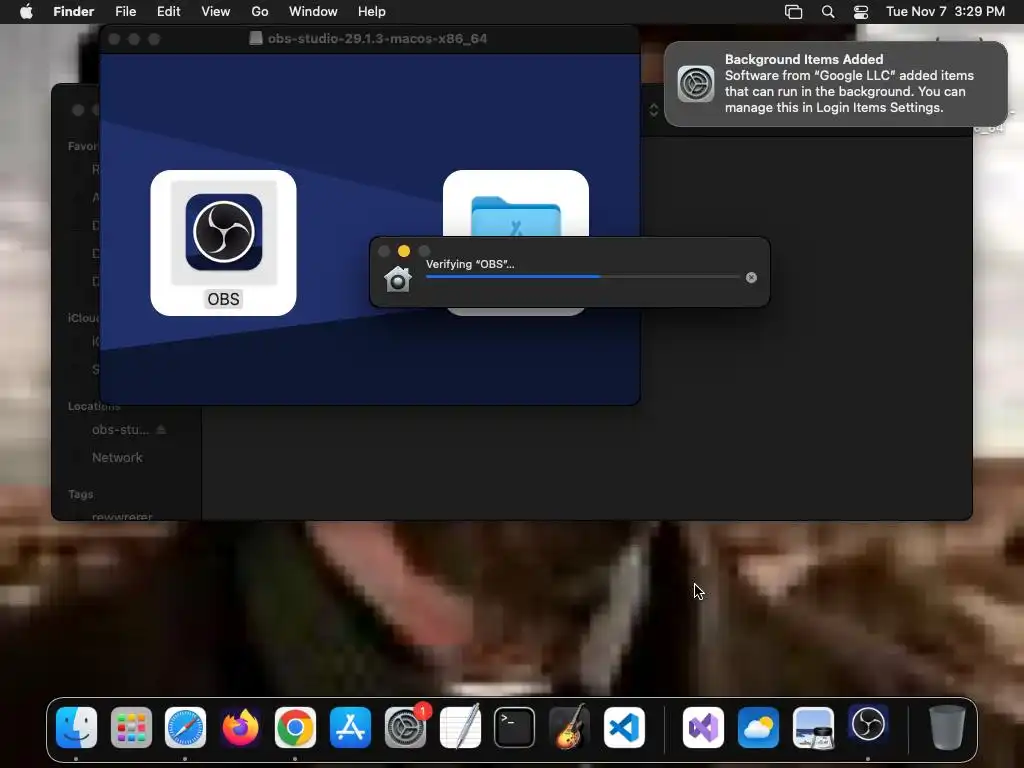
Task: Open the Go menu
Action: tap(260, 12)
